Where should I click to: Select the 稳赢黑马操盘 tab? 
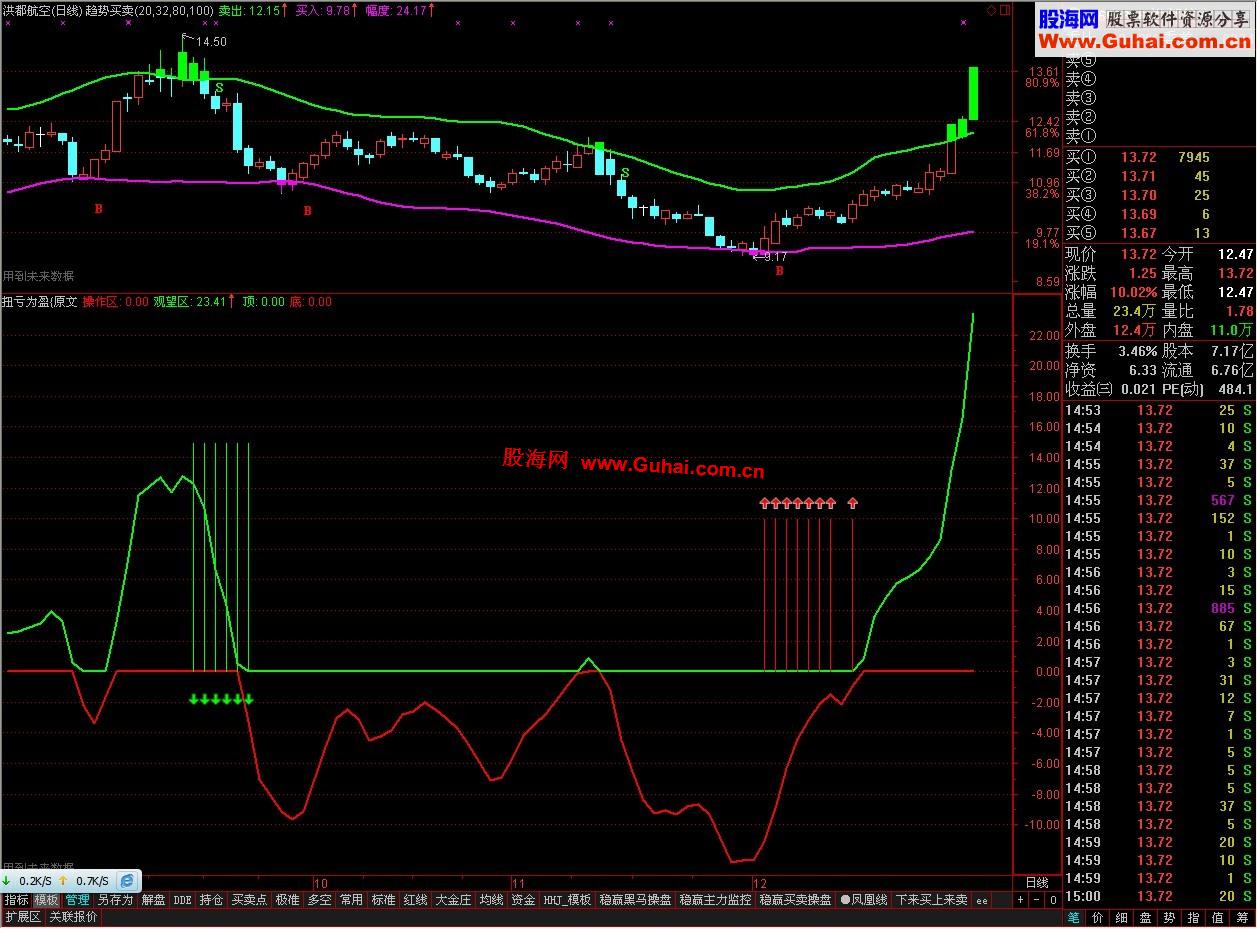point(635,900)
